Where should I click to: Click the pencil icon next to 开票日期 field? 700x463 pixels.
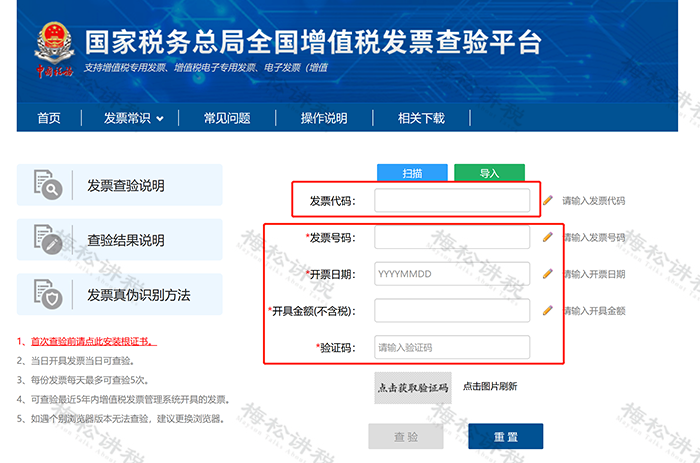click(548, 274)
